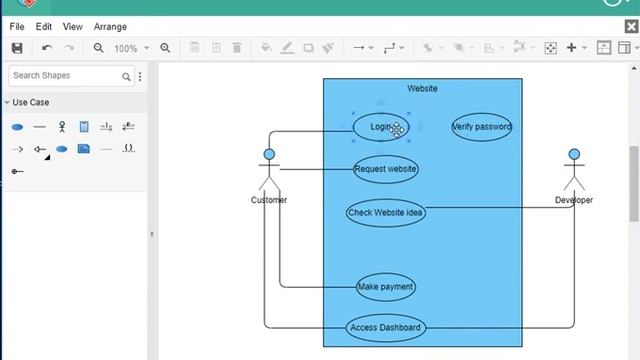
Task: Click the paint style brush icon
Action: [x=328, y=48]
